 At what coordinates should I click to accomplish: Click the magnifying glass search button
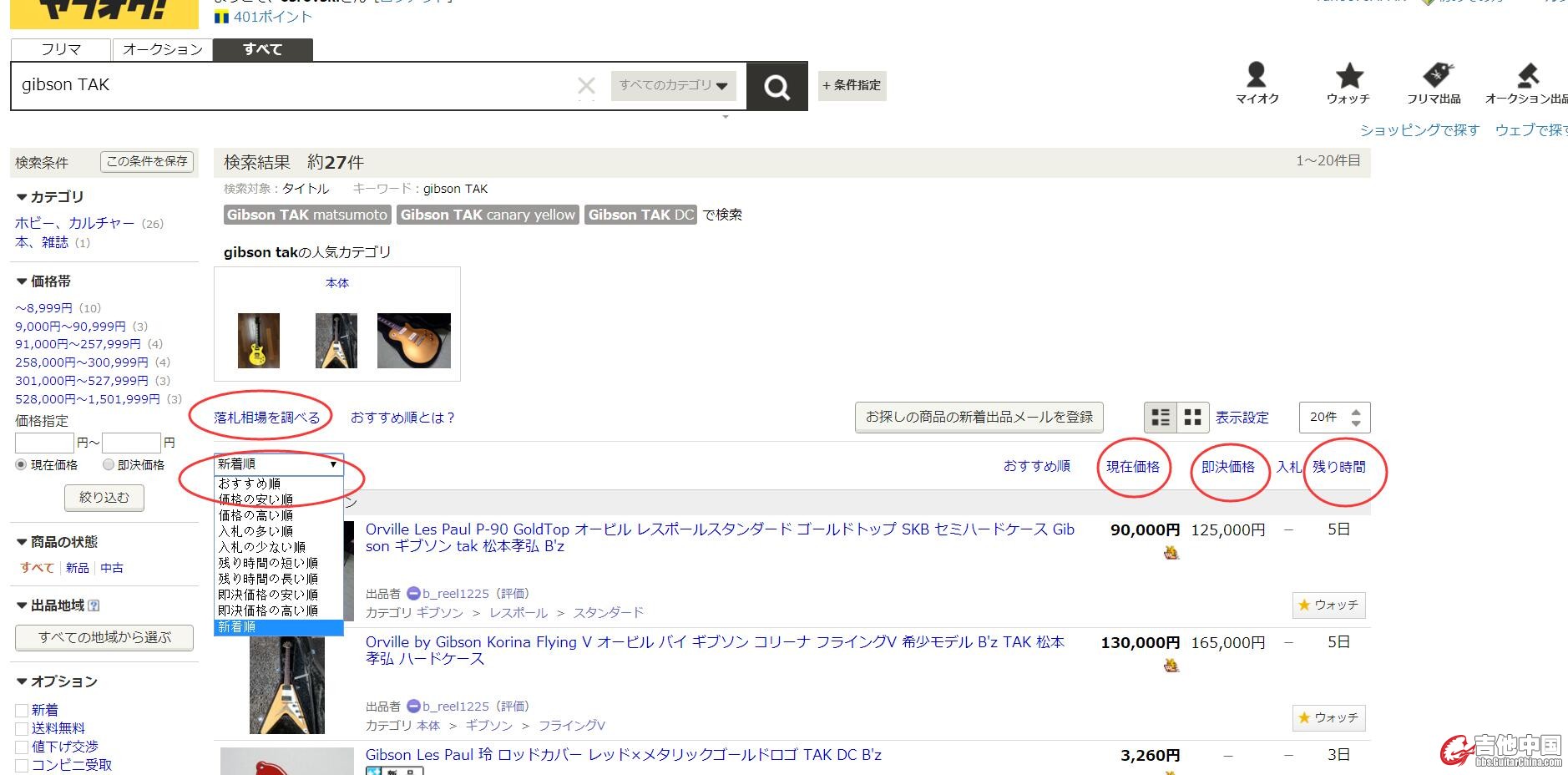coord(776,86)
